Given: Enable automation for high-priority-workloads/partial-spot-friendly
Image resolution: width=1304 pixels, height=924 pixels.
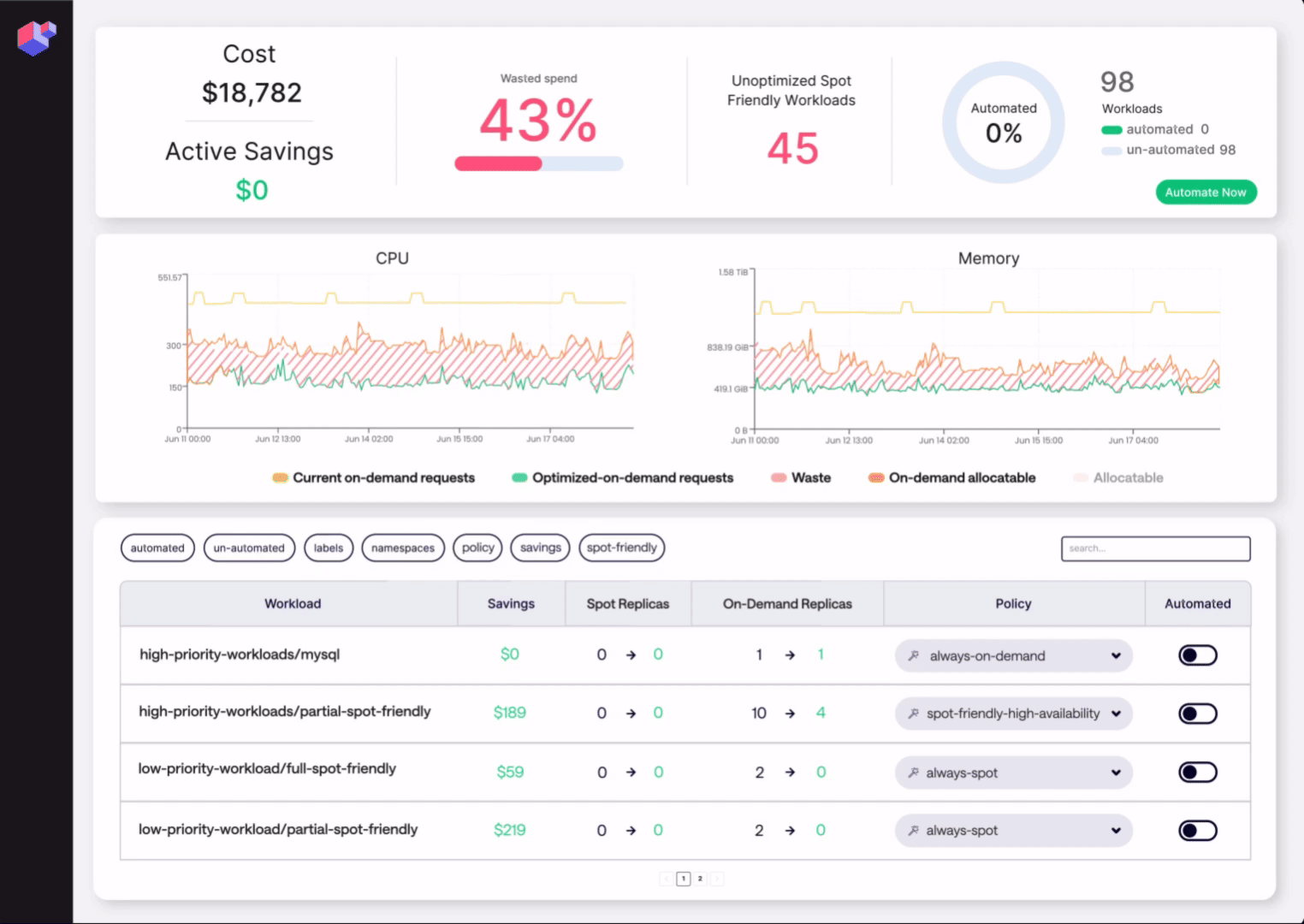Looking at the screenshot, I should [x=1198, y=714].
